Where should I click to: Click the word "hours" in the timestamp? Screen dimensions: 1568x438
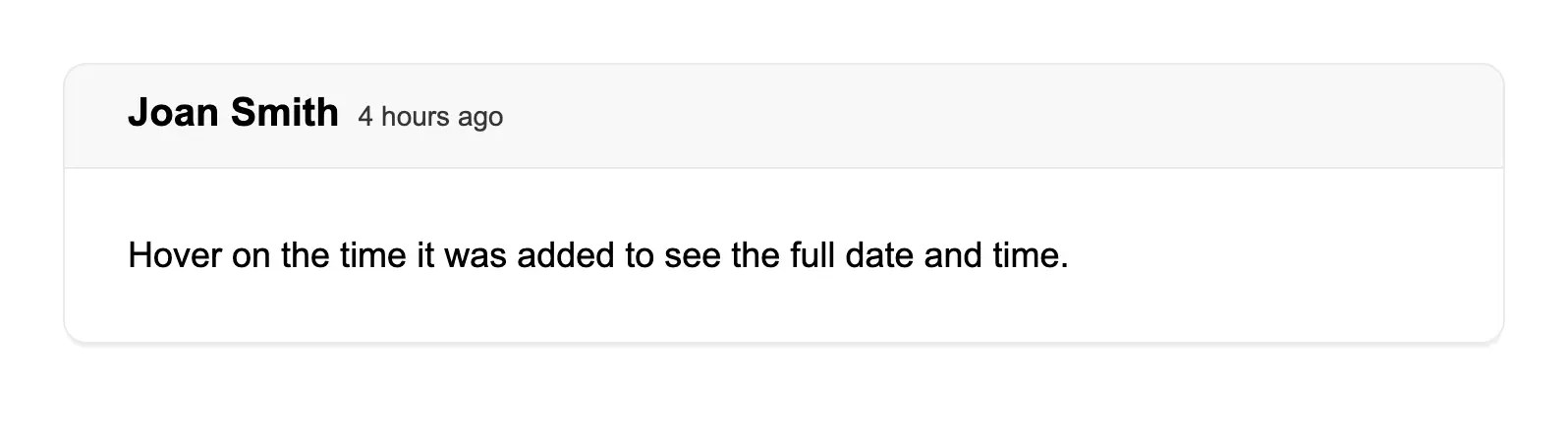[x=417, y=117]
